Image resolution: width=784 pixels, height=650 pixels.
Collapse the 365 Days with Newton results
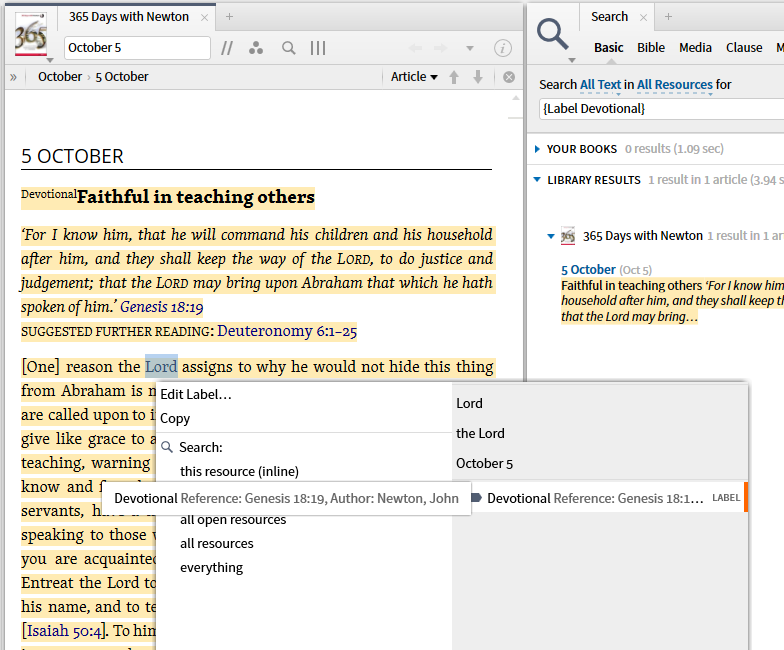point(551,236)
